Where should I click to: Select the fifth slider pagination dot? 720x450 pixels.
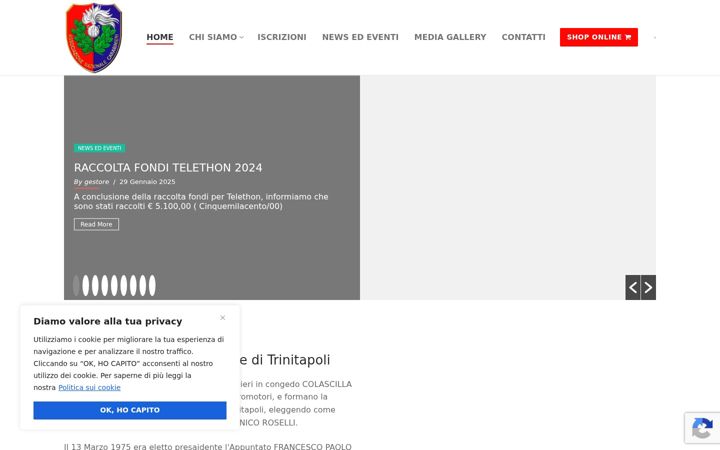(x=114, y=286)
